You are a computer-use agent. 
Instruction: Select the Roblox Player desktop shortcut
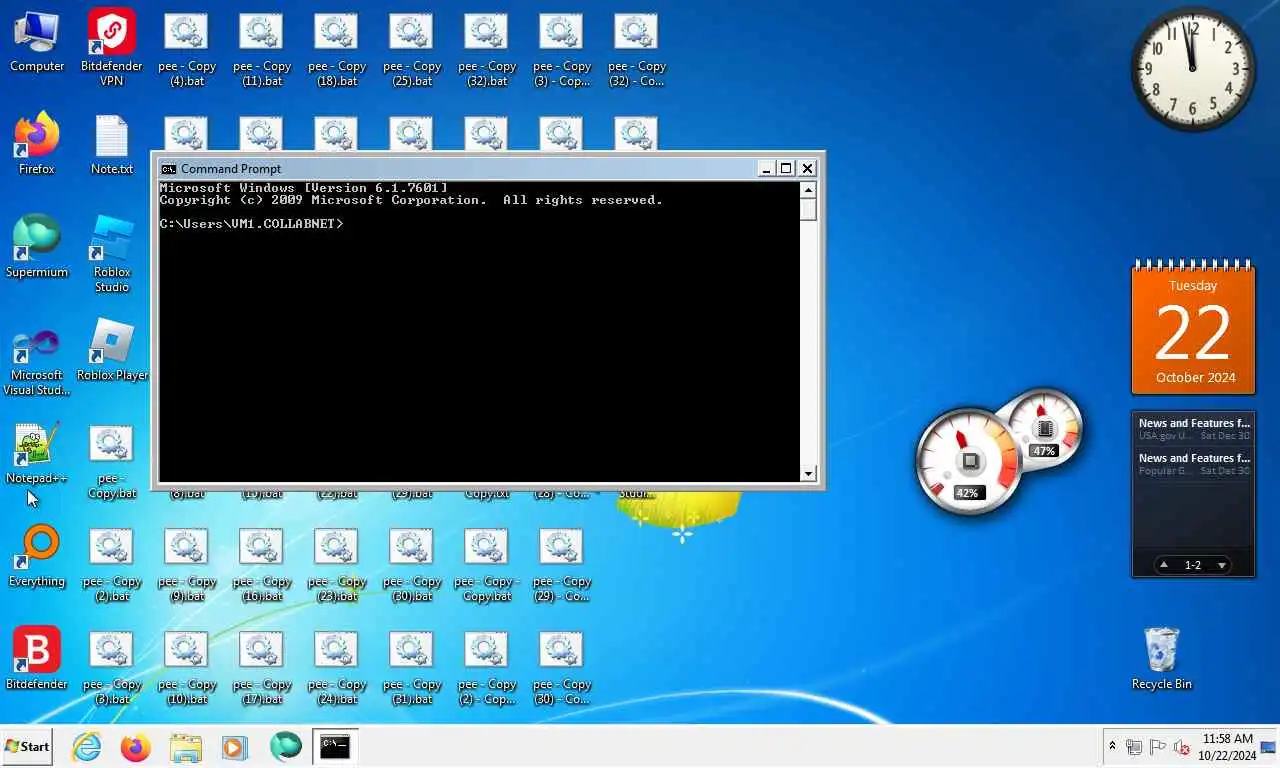coord(112,350)
